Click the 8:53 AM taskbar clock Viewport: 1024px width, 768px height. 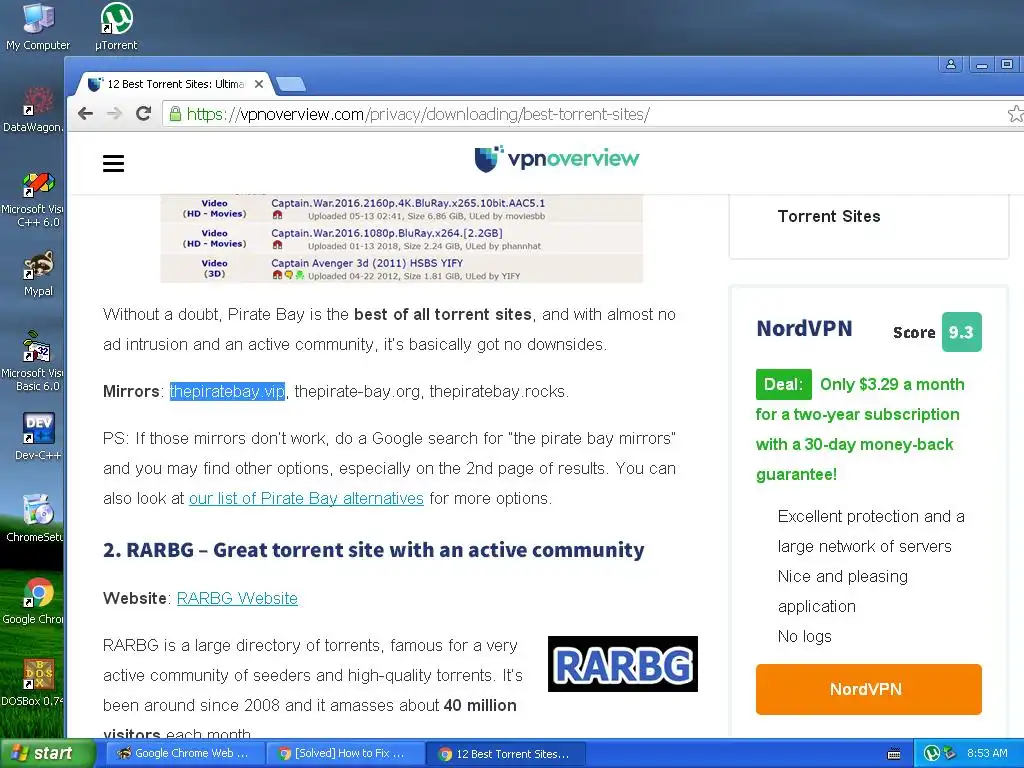point(987,754)
